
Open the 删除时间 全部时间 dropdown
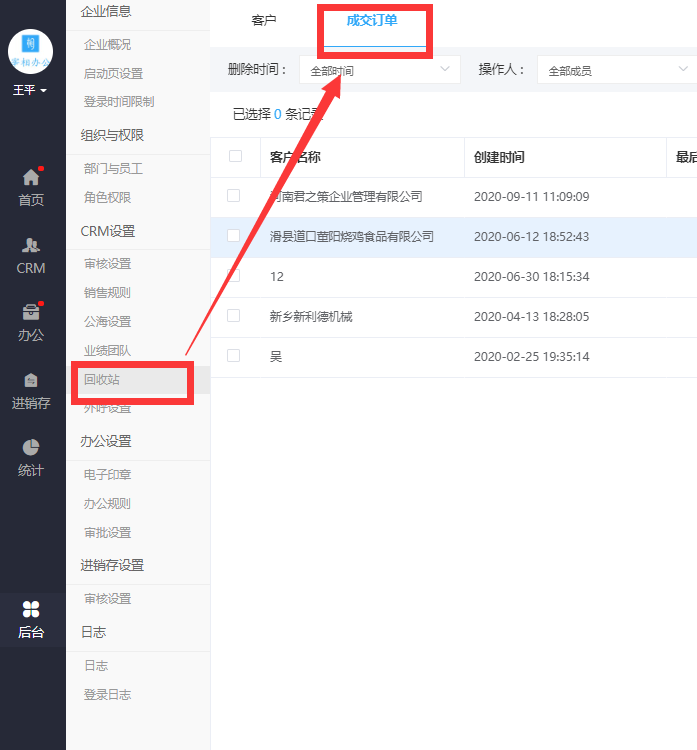point(380,70)
